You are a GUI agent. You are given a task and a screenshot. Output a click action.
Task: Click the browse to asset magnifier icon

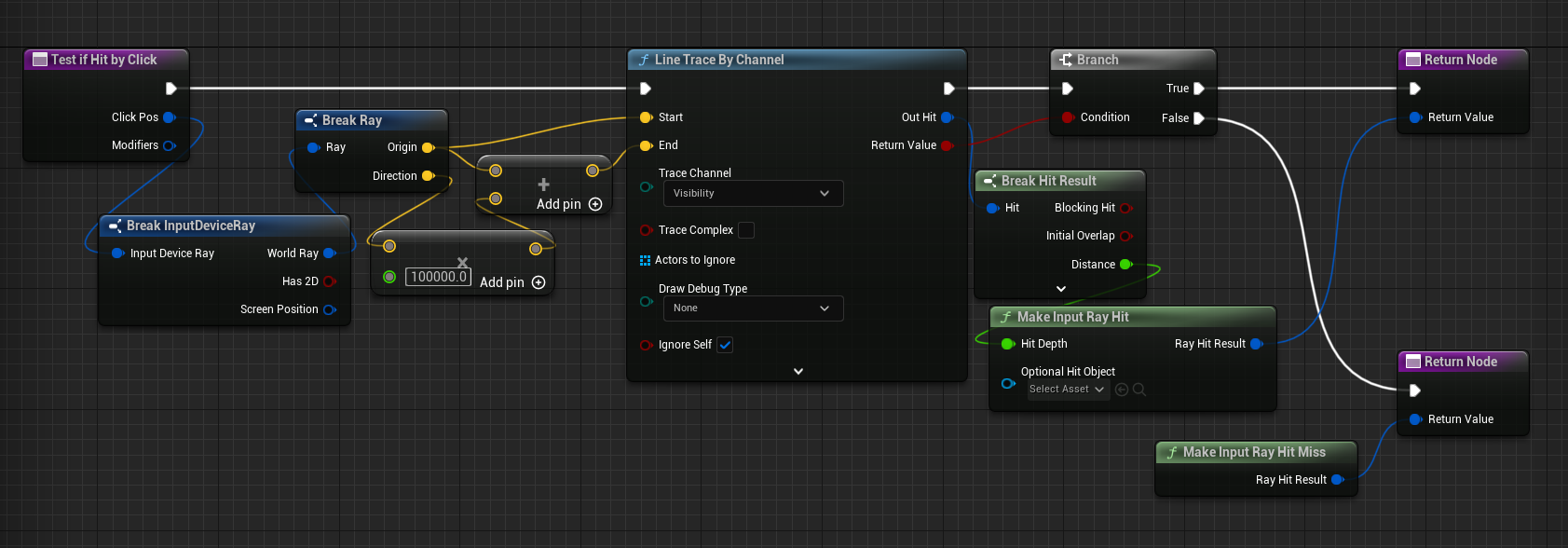1139,390
